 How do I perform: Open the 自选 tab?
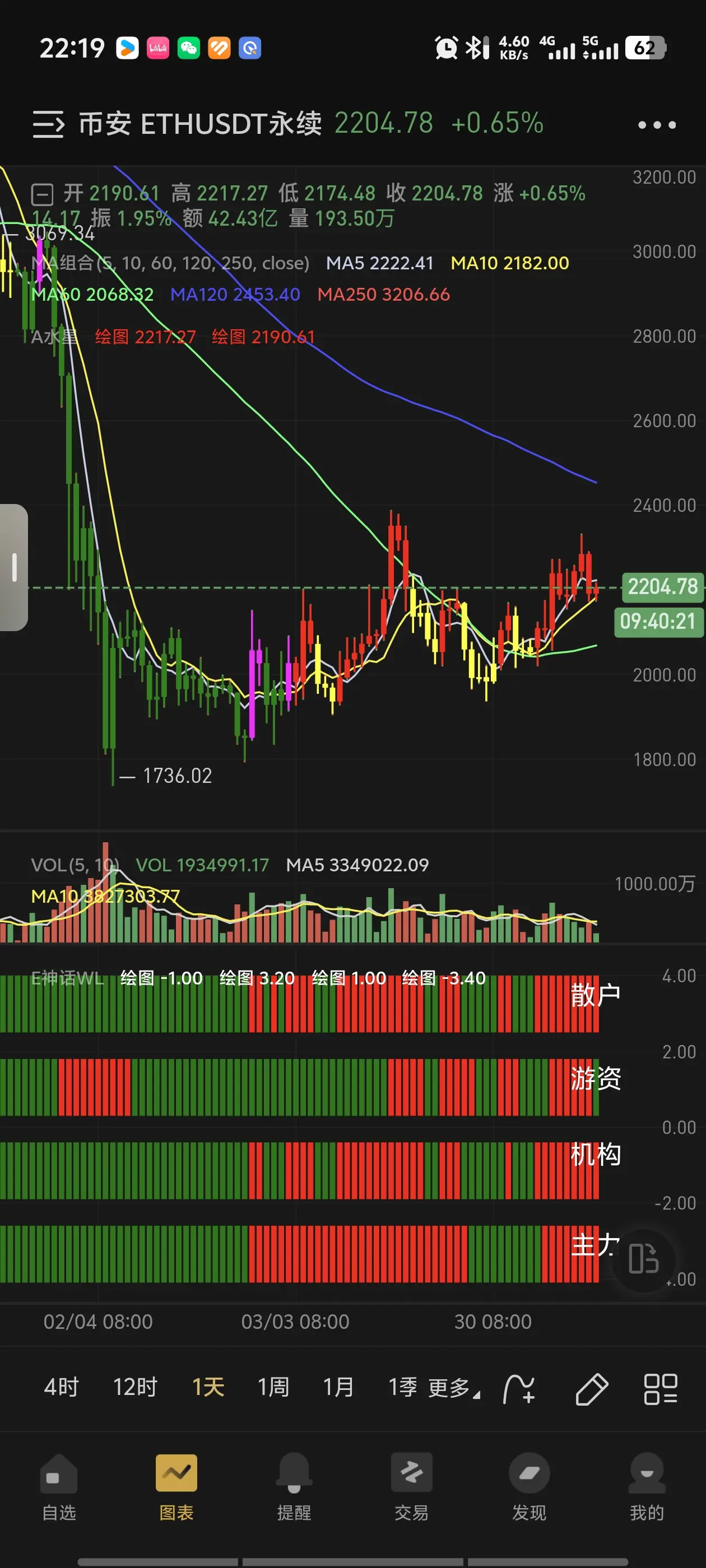click(59, 1487)
